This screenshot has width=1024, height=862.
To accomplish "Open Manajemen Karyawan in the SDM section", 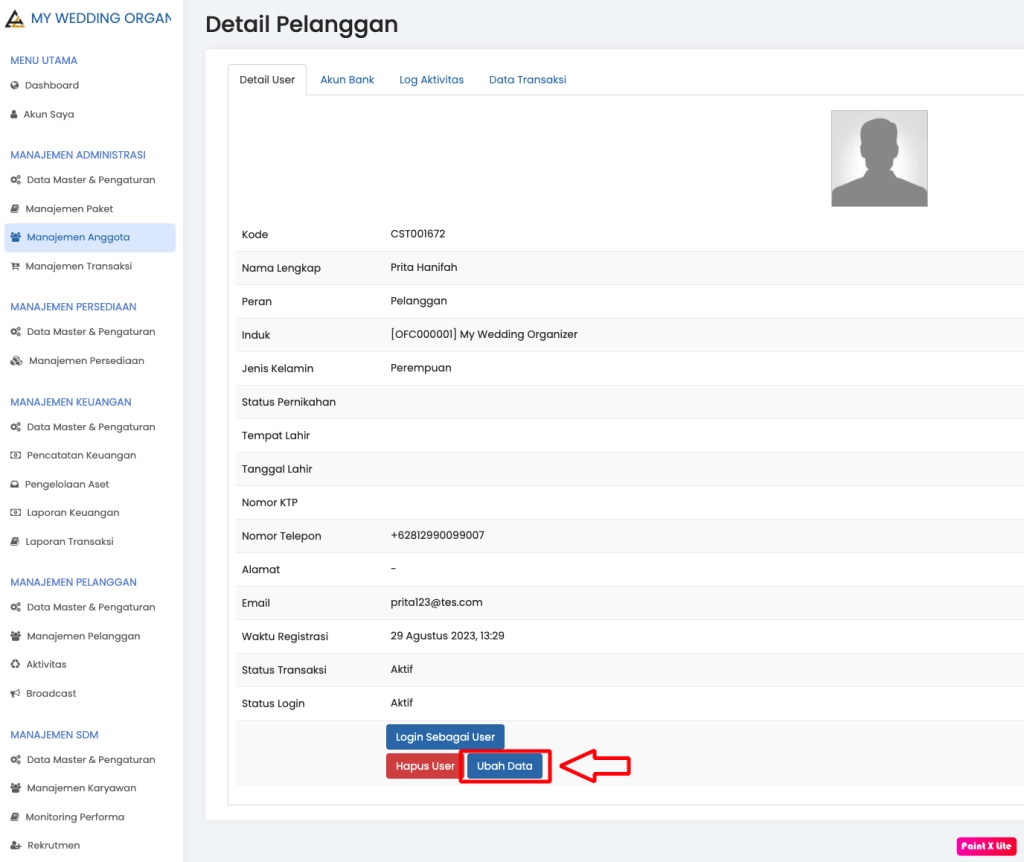I will click(81, 788).
